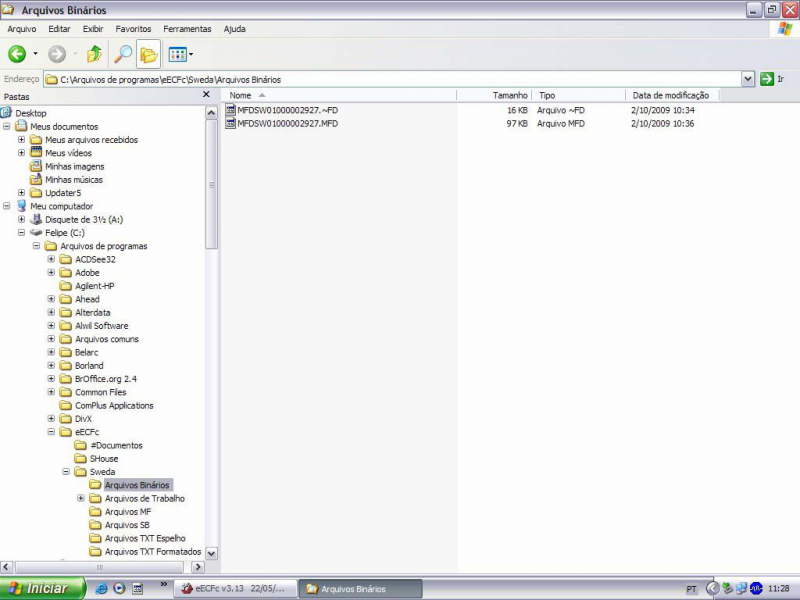Image resolution: width=800 pixels, height=600 pixels.
Task: Select file MFDSW01000002927.MFD
Action: click(x=287, y=124)
